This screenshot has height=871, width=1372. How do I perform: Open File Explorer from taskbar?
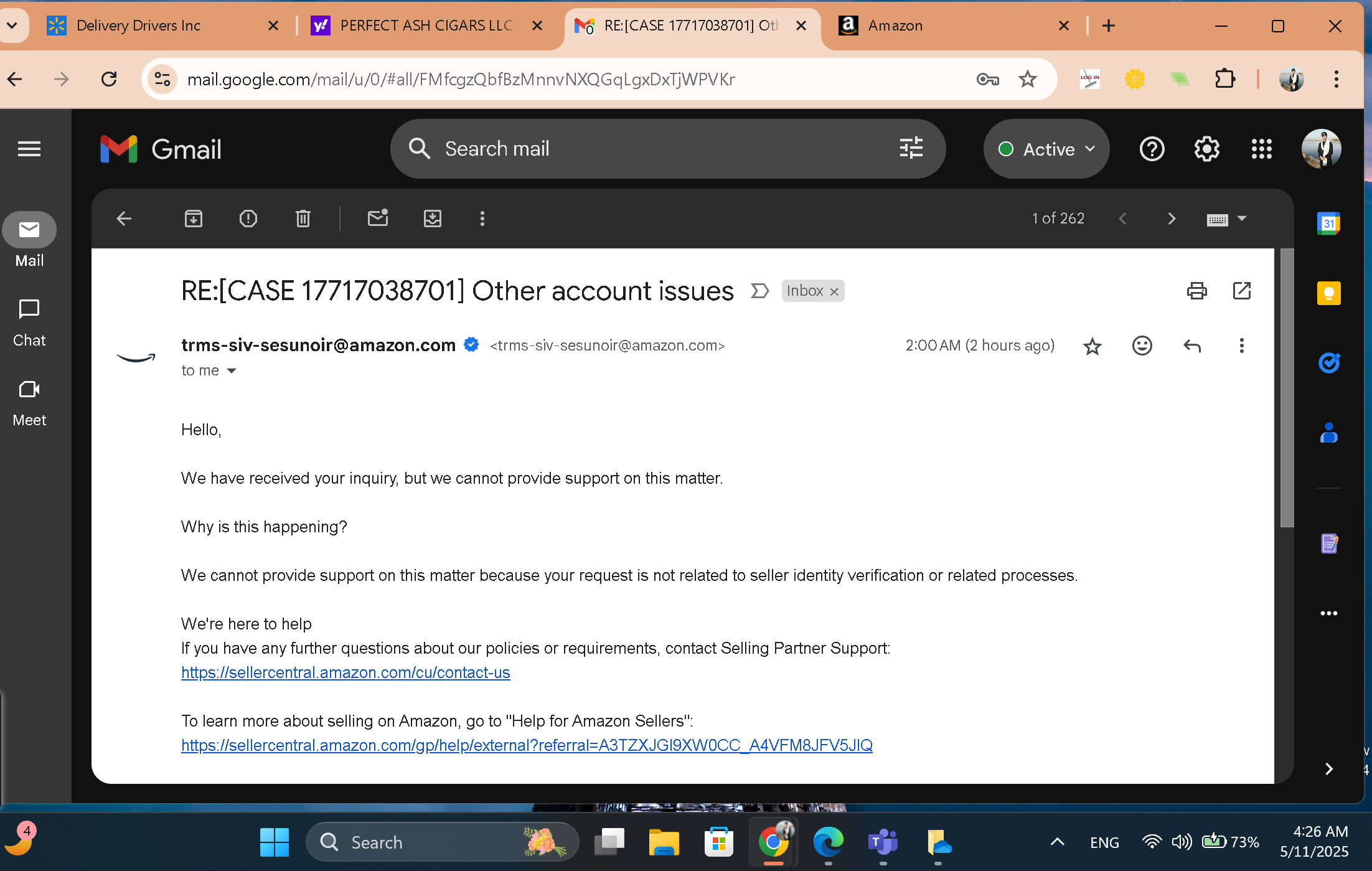664,842
